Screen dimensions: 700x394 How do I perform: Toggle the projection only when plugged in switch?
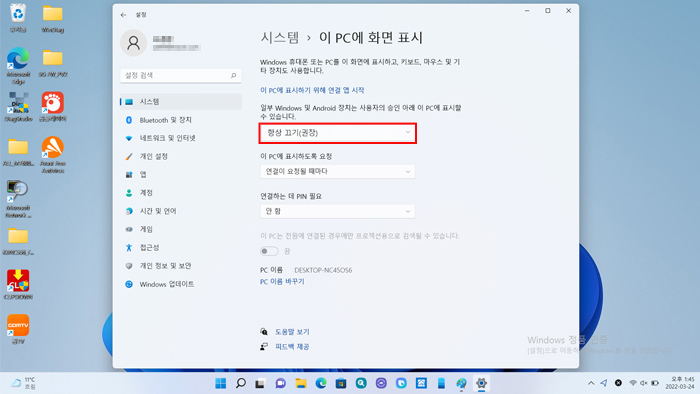tap(269, 251)
